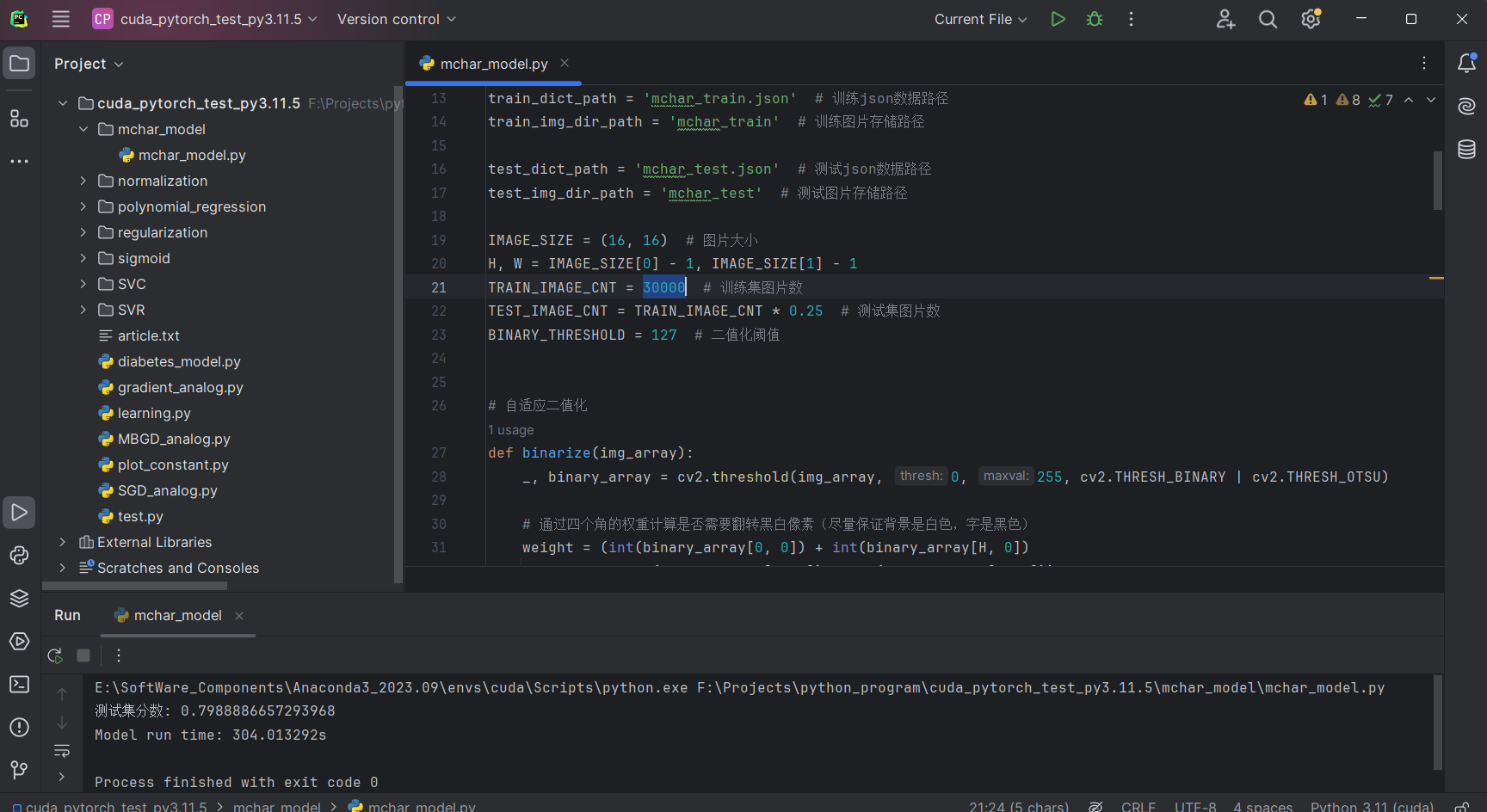The image size is (1487, 812).
Task: Open Run panel more options
Action: (x=119, y=655)
